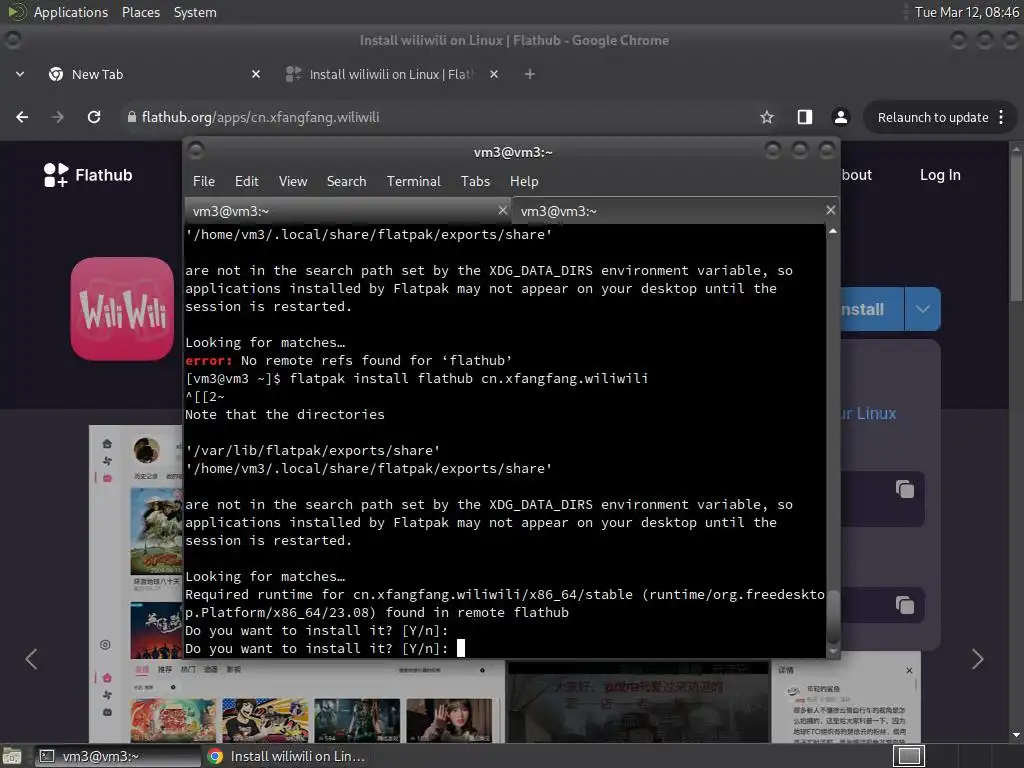Viewport: 1024px width, 768px height.
Task: Close the first terminal tab
Action: (502, 210)
